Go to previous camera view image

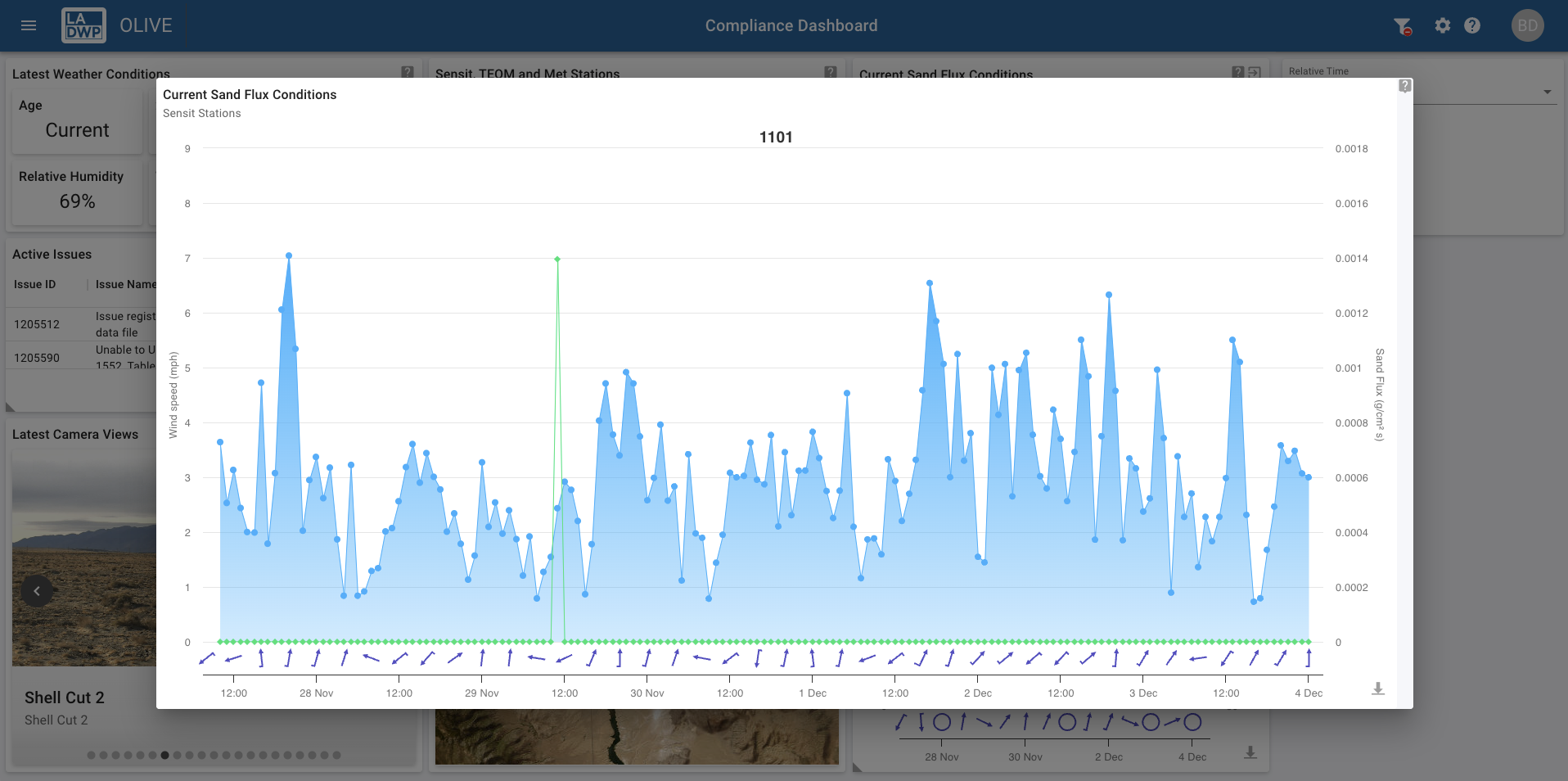click(x=37, y=591)
